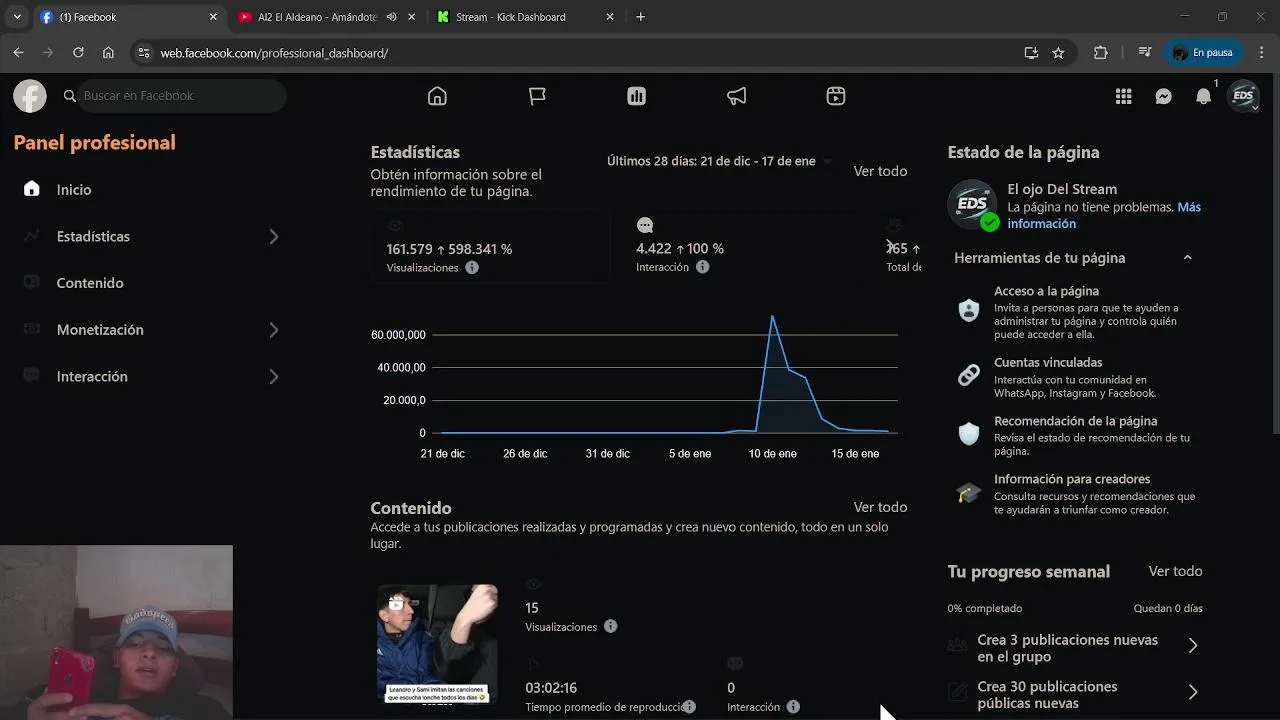
Task: Open the Ads megaphone icon
Action: [736, 96]
